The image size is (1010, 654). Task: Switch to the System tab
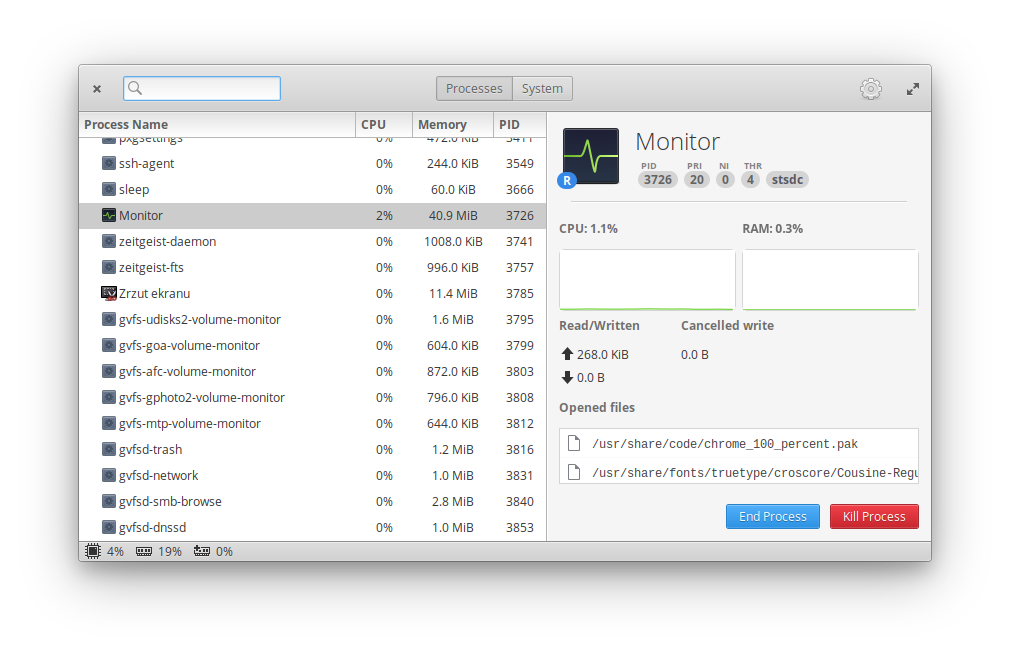click(542, 88)
